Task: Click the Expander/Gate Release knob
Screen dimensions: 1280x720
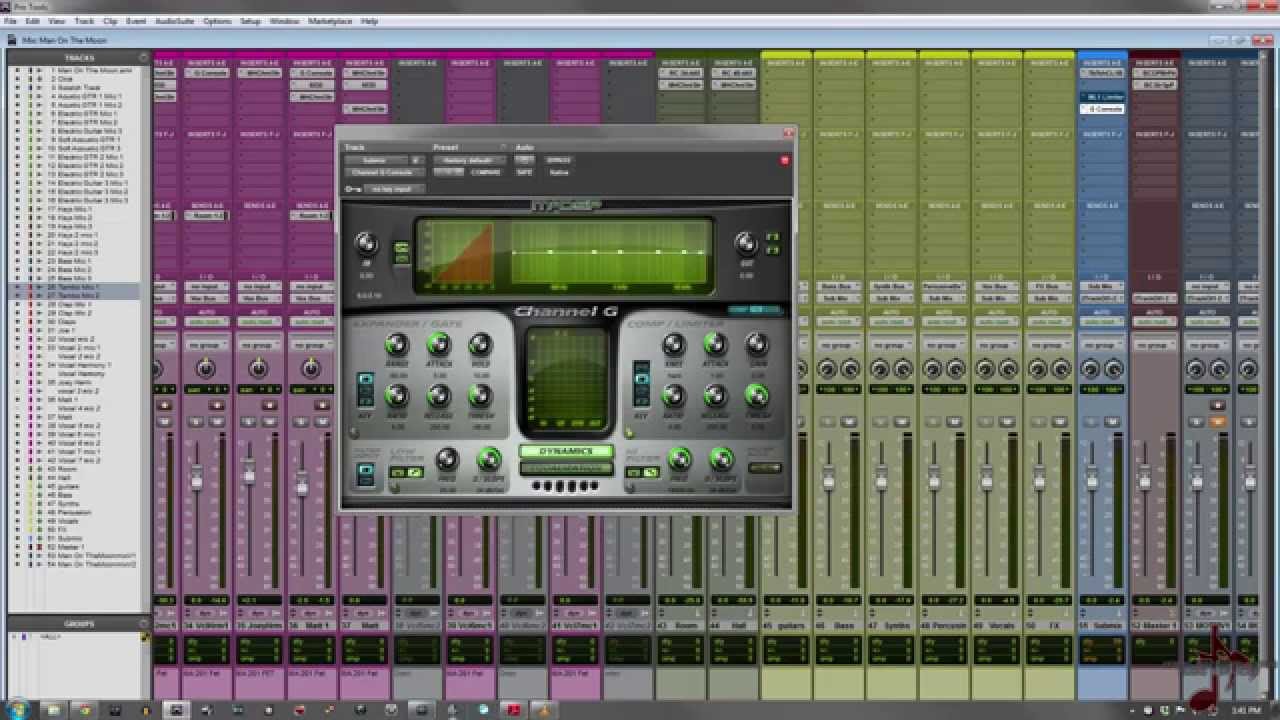Action: click(439, 395)
